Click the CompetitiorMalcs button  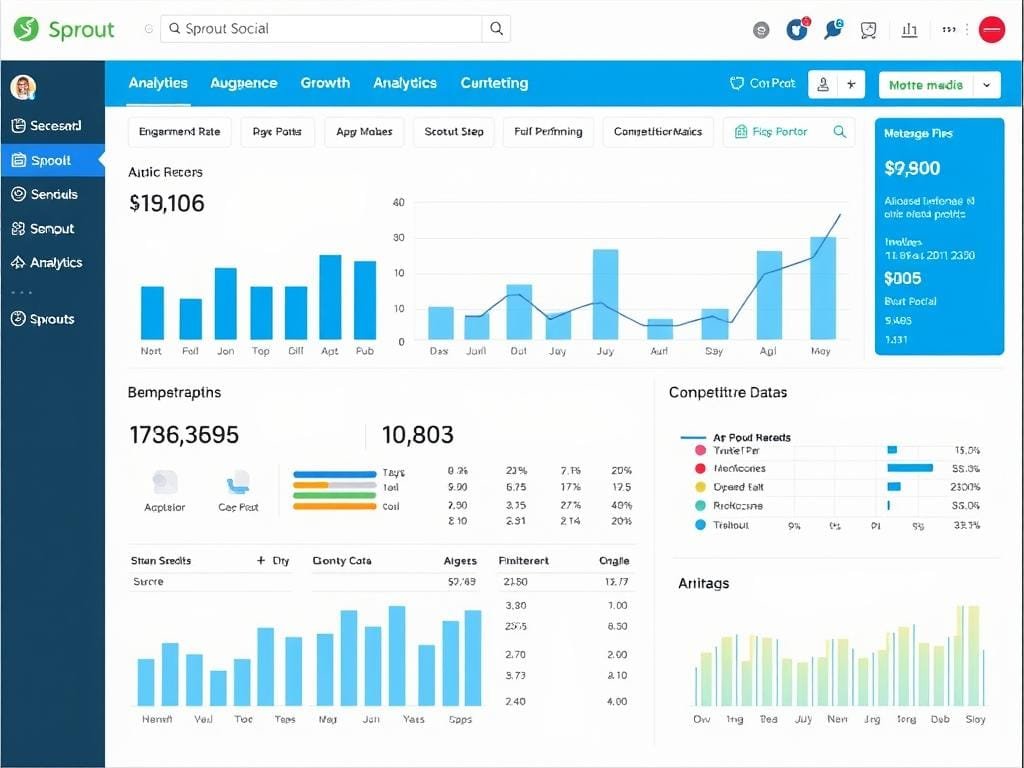[x=658, y=132]
